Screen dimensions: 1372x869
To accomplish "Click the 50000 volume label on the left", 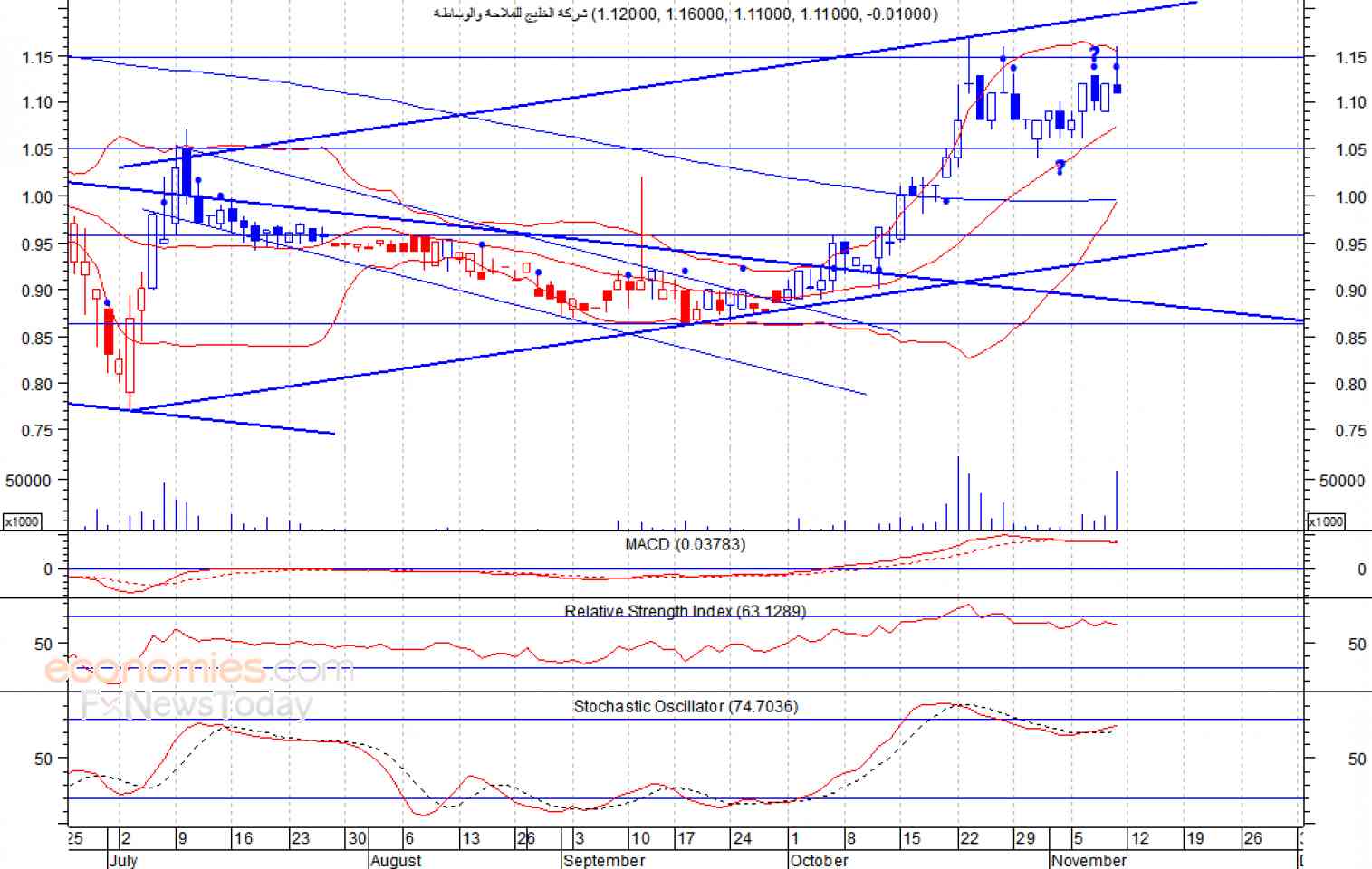I will (29, 481).
